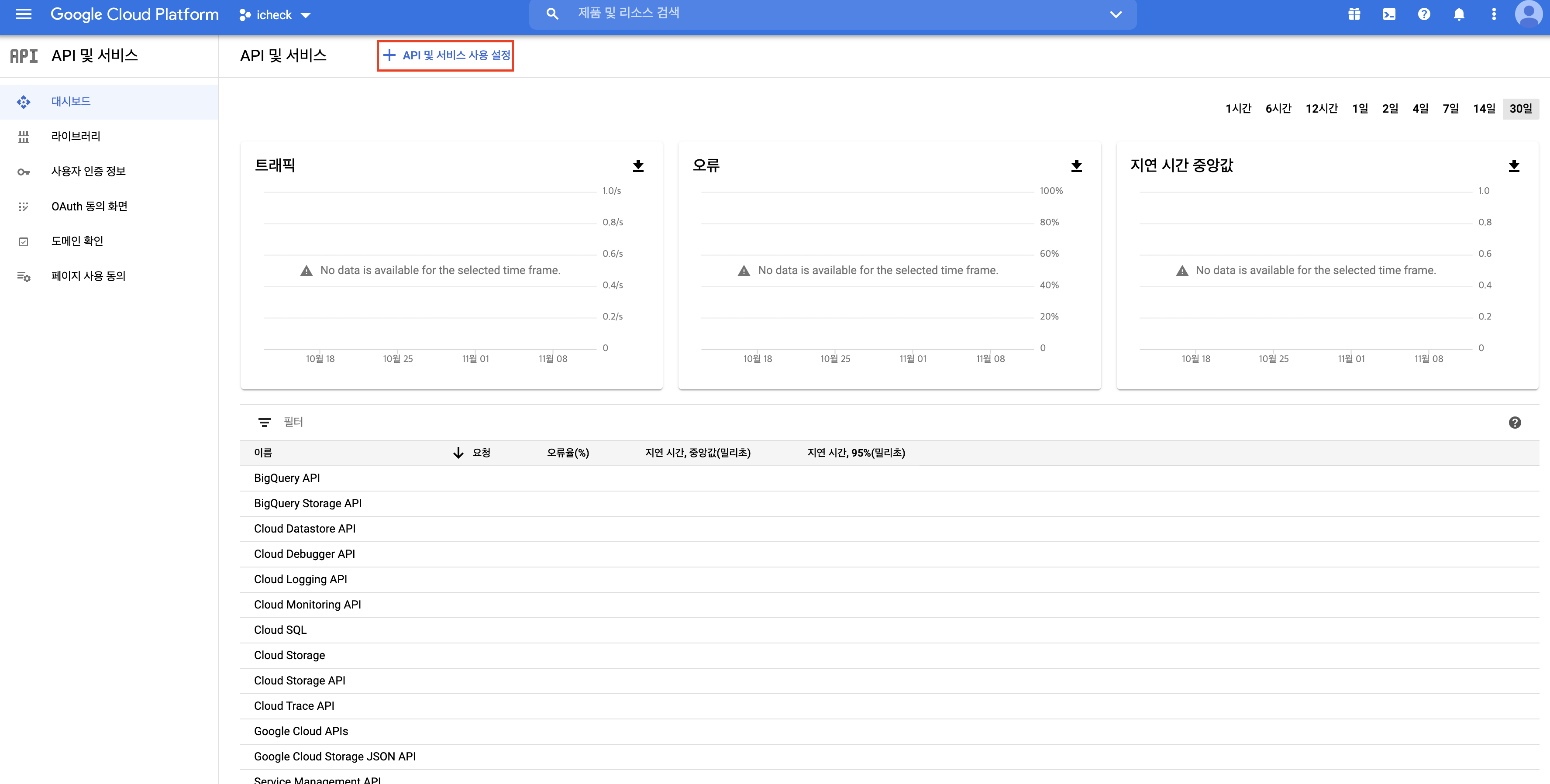Expand the icheck project selector

(275, 15)
